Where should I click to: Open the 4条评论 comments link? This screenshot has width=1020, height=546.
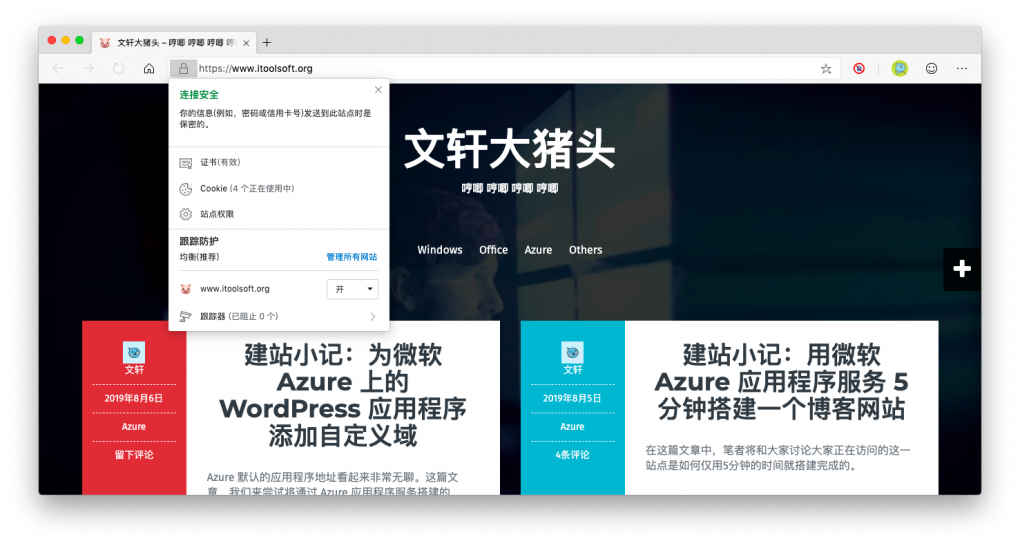point(572,455)
